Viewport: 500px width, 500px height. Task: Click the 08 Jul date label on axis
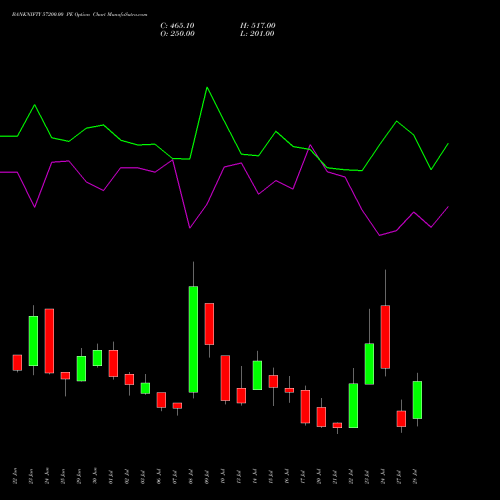[191, 476]
